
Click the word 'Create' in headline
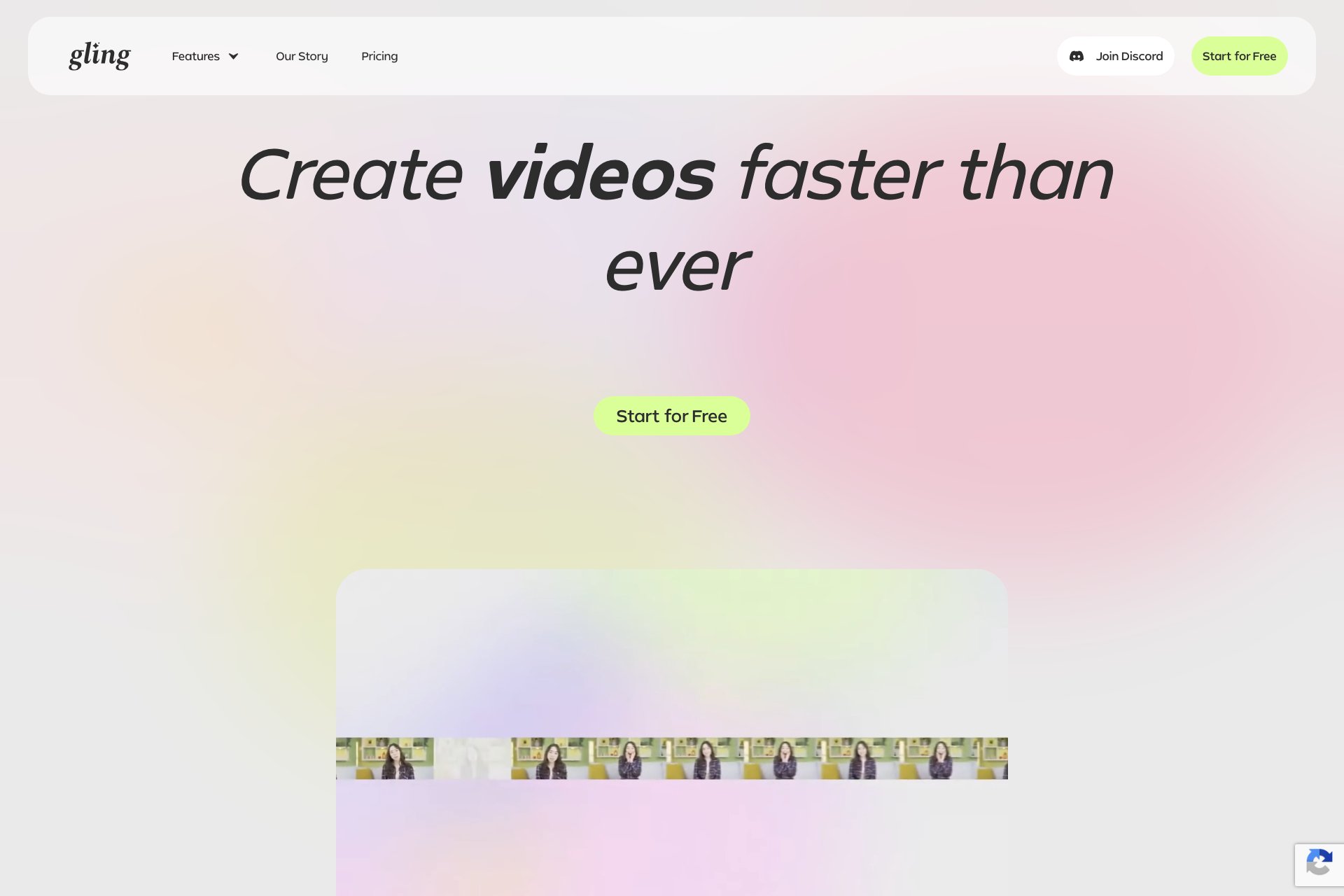point(351,174)
